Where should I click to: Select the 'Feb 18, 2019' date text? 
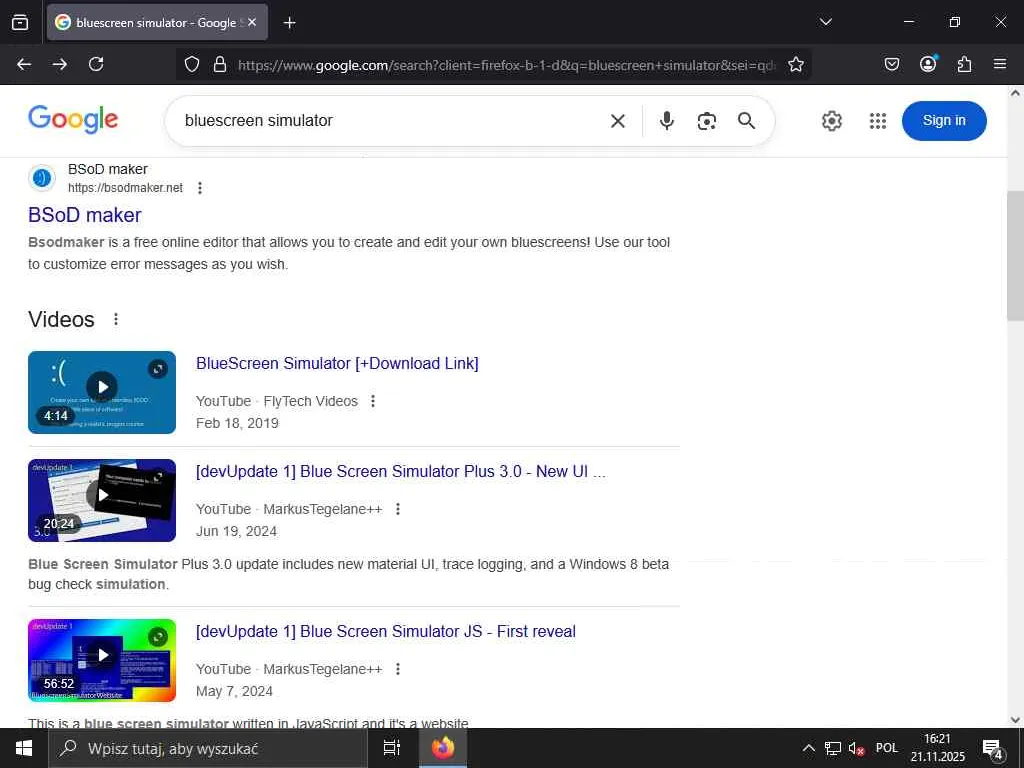[237, 423]
